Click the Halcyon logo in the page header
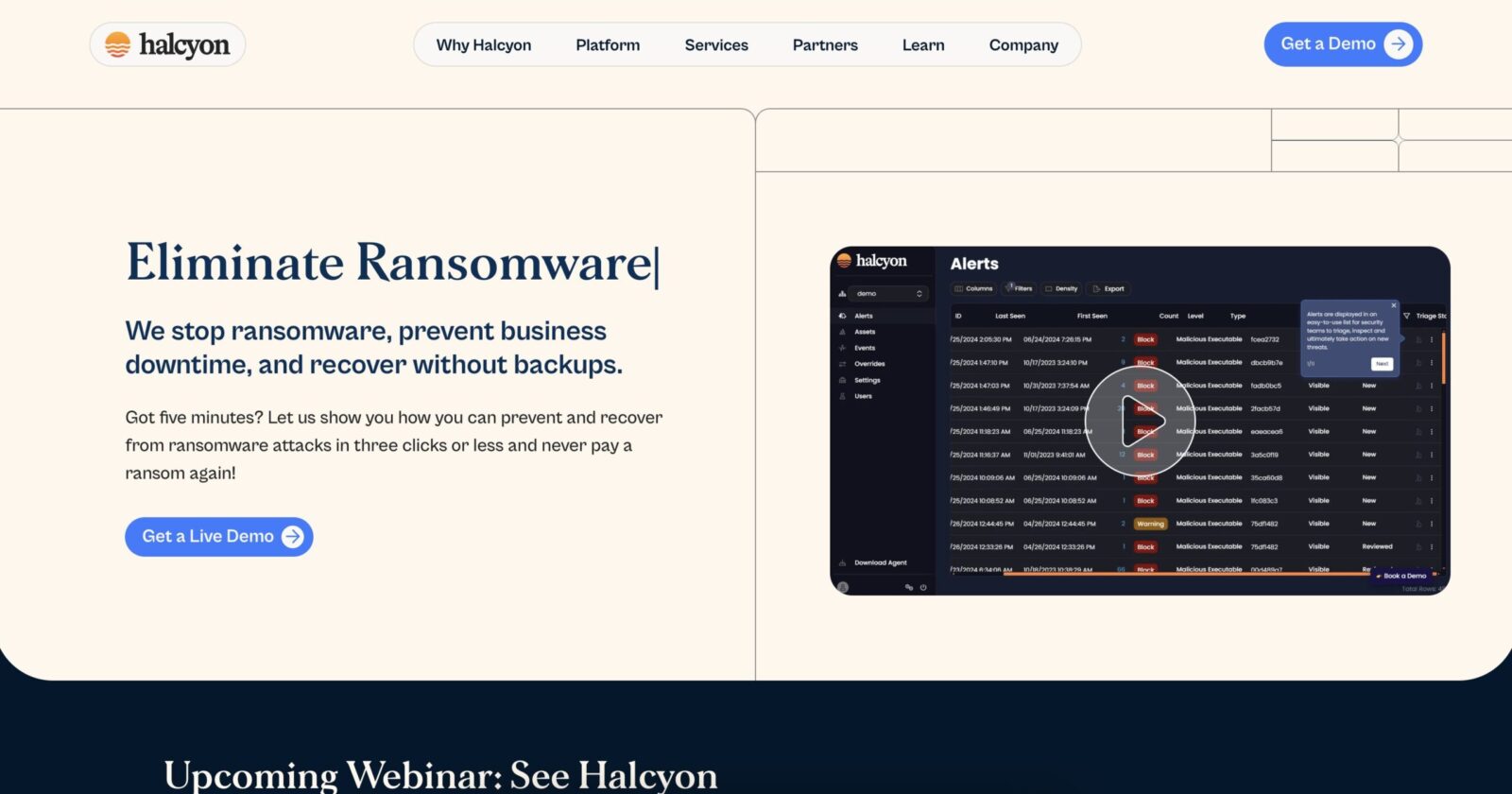Image resolution: width=1512 pixels, height=794 pixels. pos(167,44)
